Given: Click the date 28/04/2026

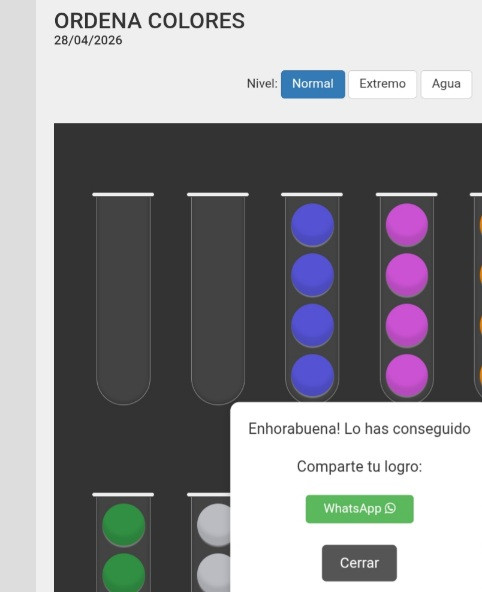Looking at the screenshot, I should [x=88, y=40].
